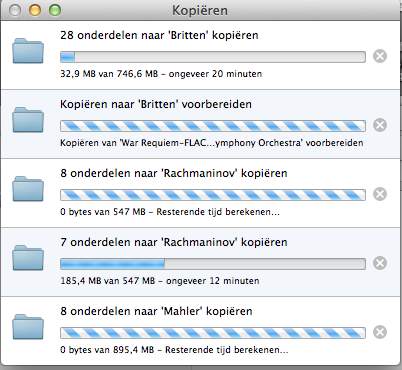Cancel the 8 onderdelen 'Rachmaninov' copy
Image resolution: width=402 pixels, height=370 pixels.
380,194
